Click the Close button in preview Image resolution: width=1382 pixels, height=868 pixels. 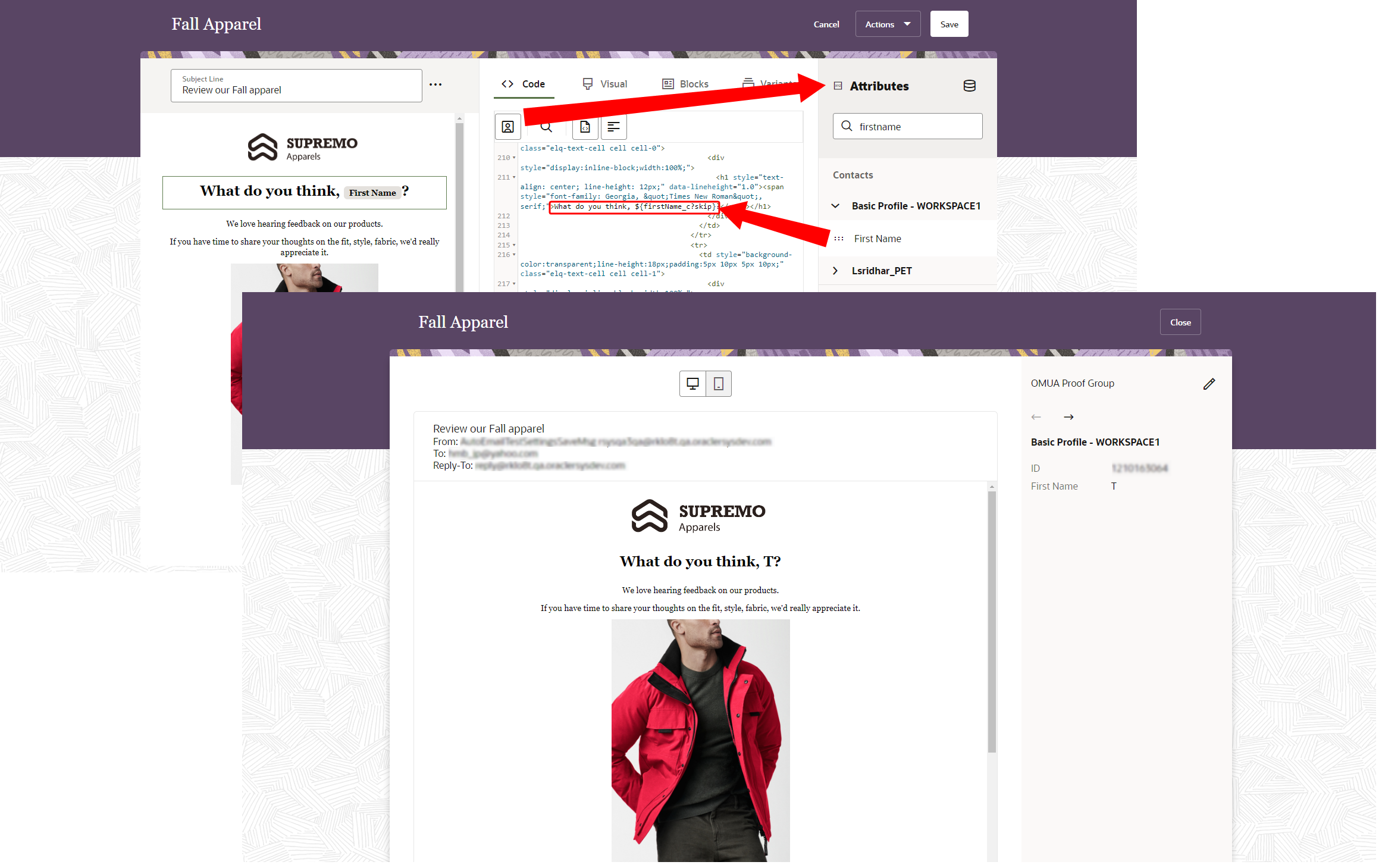(1180, 322)
